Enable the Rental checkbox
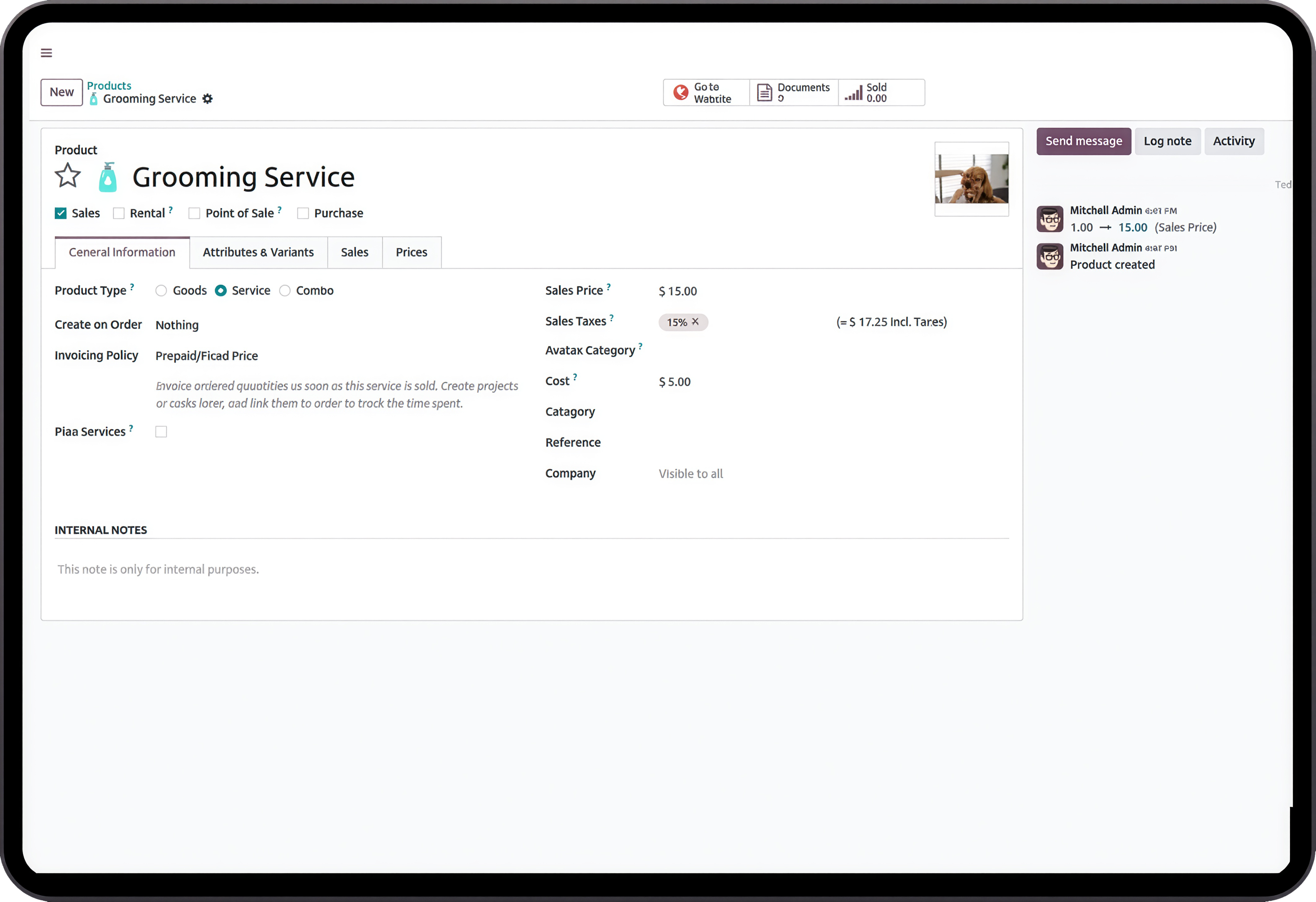The height and width of the screenshot is (902, 1316). (x=119, y=213)
